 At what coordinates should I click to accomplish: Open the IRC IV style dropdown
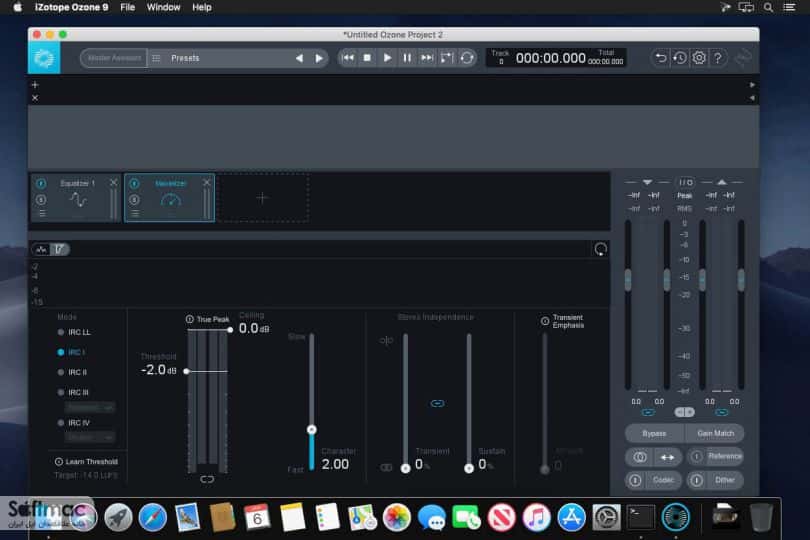coord(90,438)
